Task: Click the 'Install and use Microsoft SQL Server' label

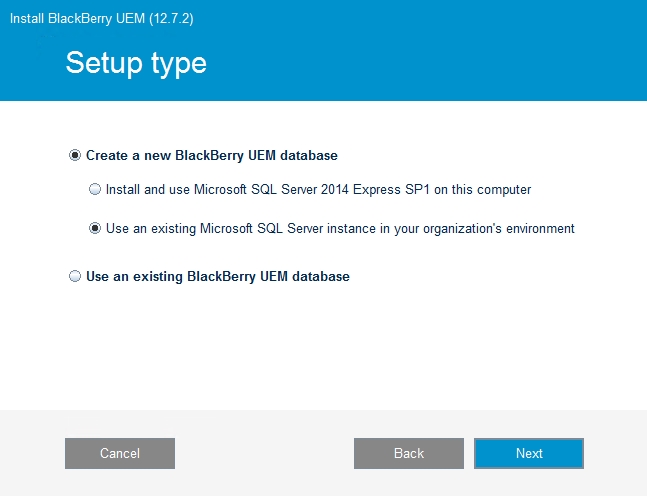Action: point(230,189)
